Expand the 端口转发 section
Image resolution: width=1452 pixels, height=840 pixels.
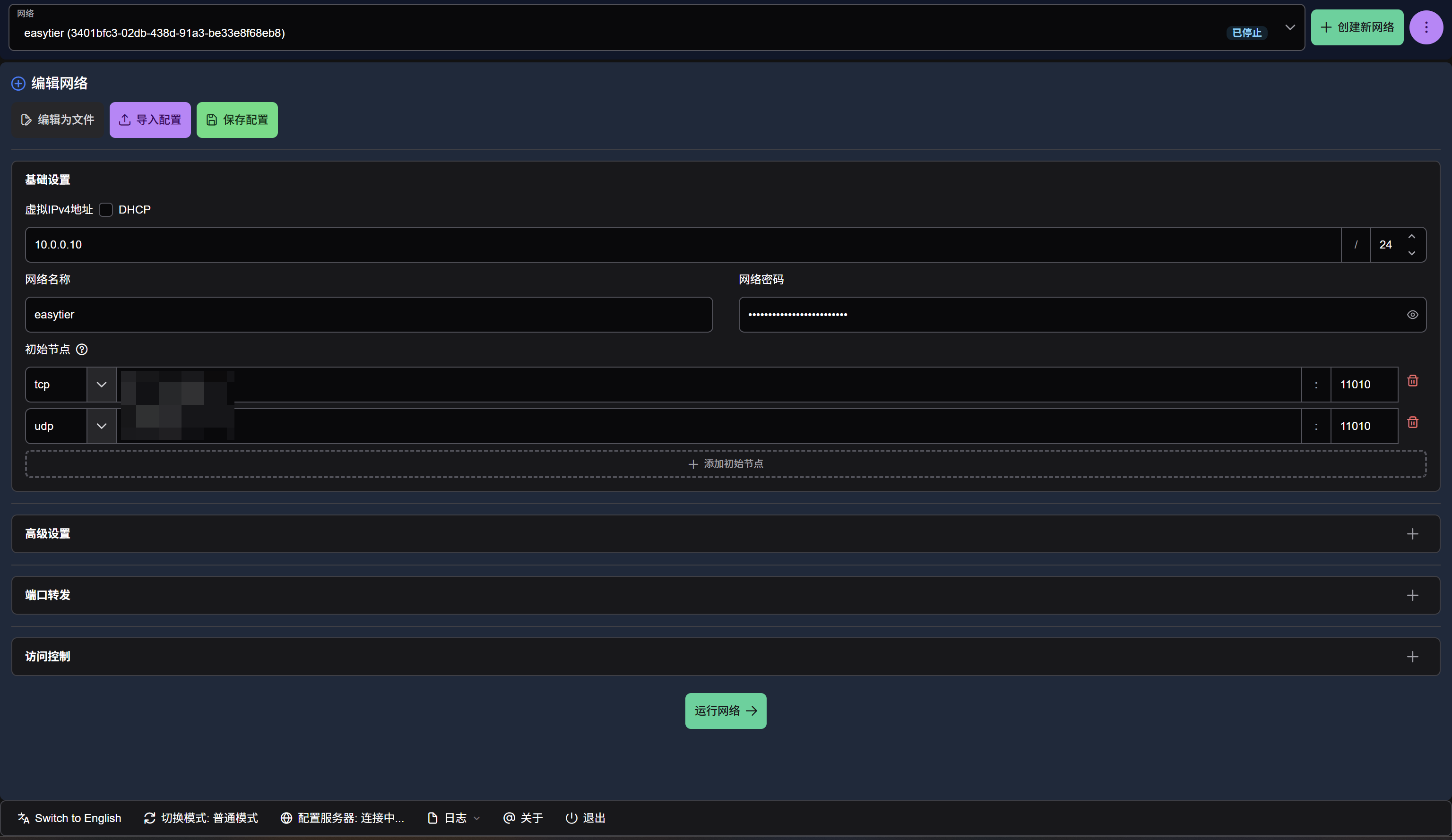click(x=1412, y=595)
